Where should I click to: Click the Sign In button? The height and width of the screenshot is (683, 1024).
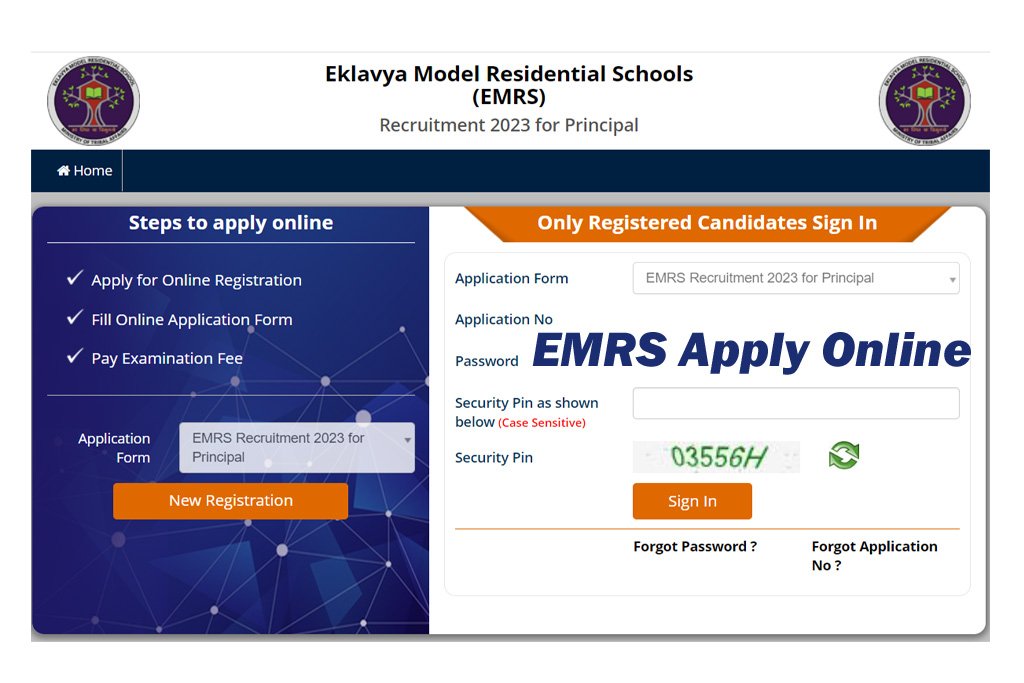(692, 501)
